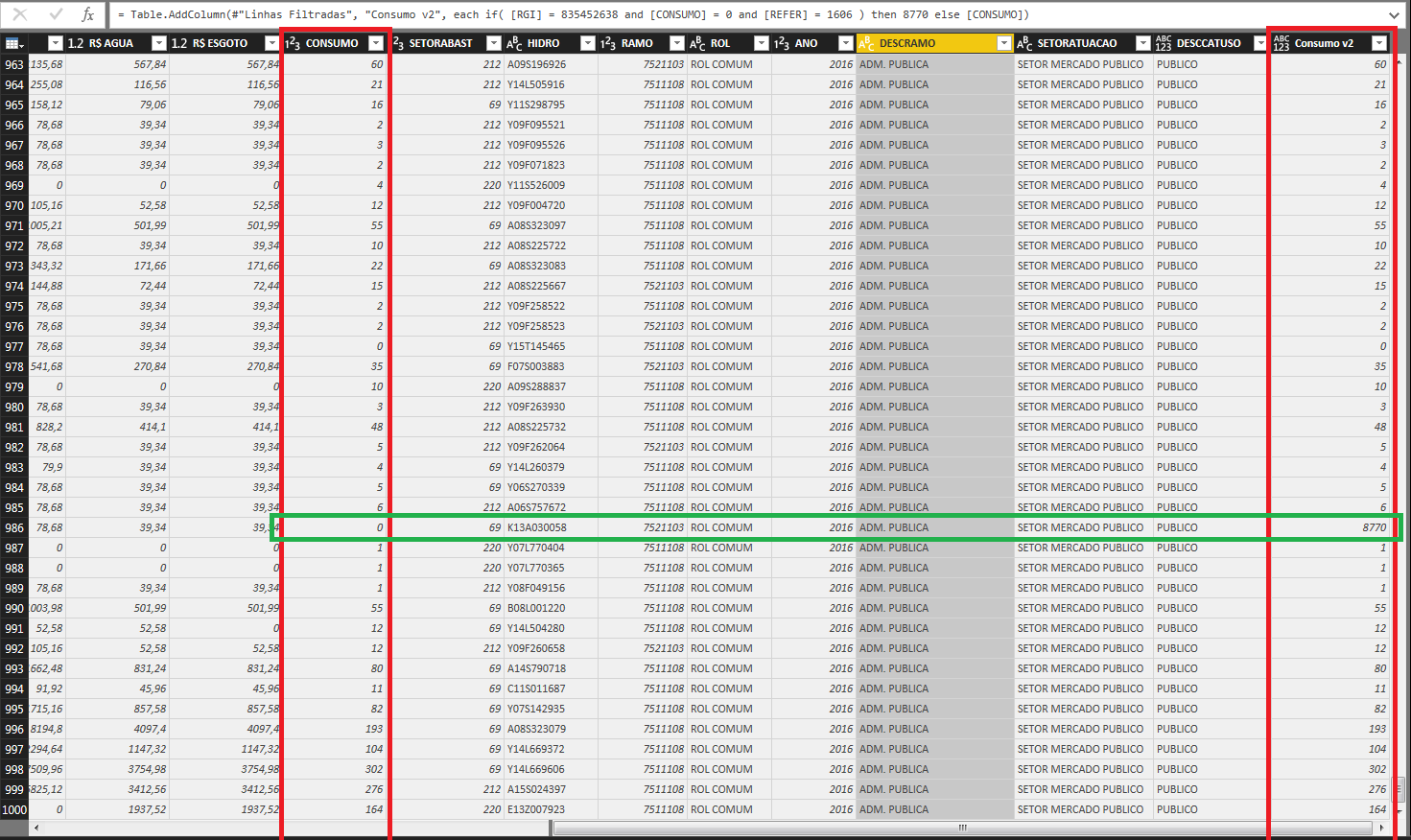
Task: Select the HIDRO cell A09S196926
Action: pos(552,64)
